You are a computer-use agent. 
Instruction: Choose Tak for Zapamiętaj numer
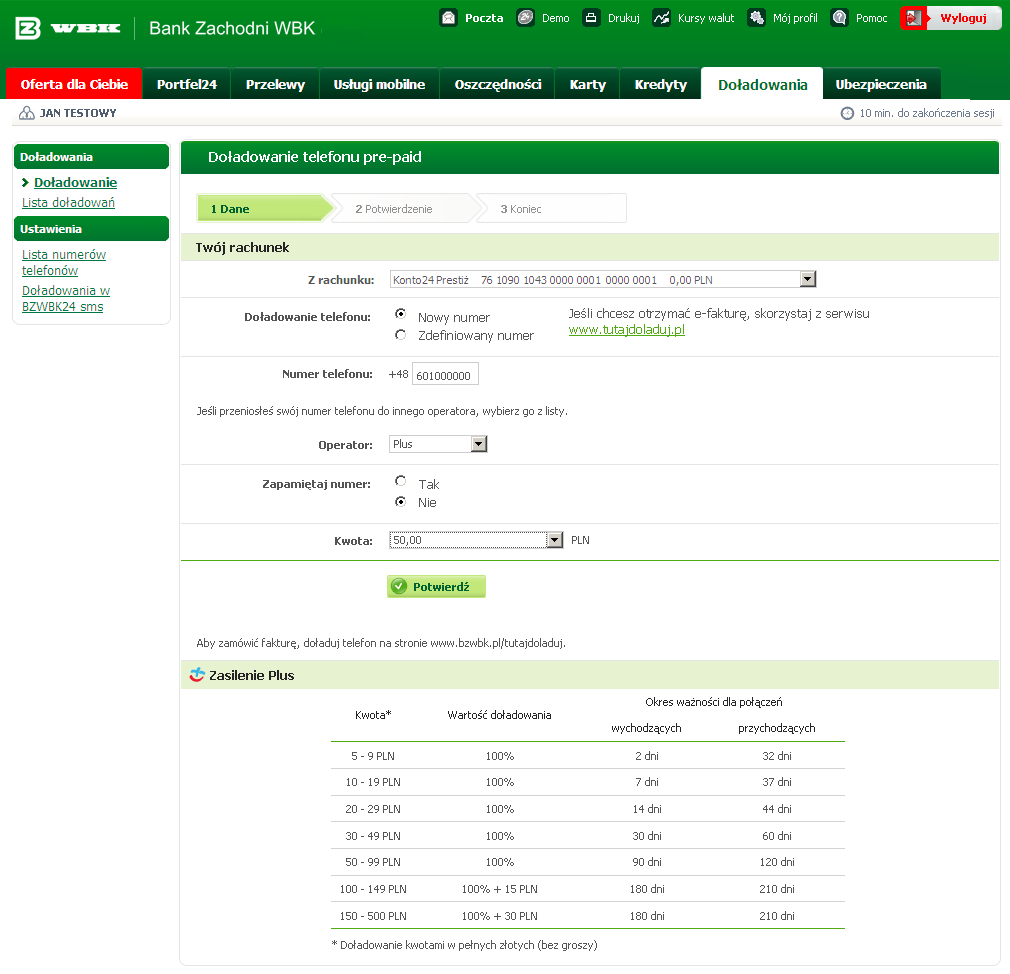click(x=401, y=481)
